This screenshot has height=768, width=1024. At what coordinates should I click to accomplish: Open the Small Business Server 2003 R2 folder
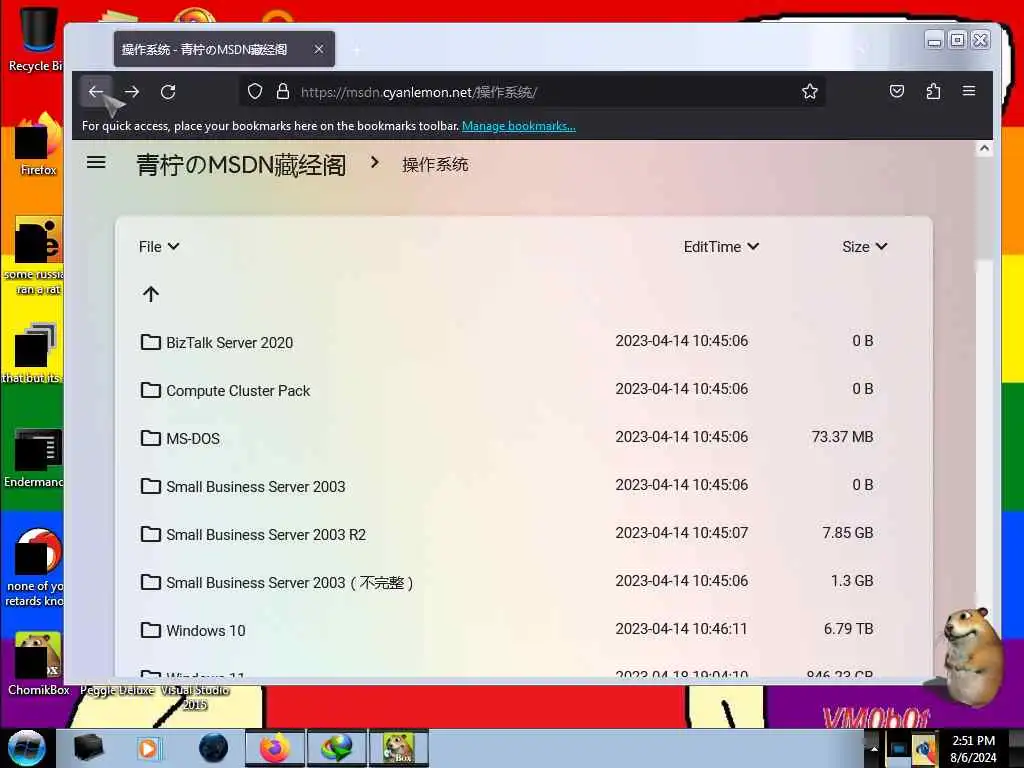tap(266, 535)
